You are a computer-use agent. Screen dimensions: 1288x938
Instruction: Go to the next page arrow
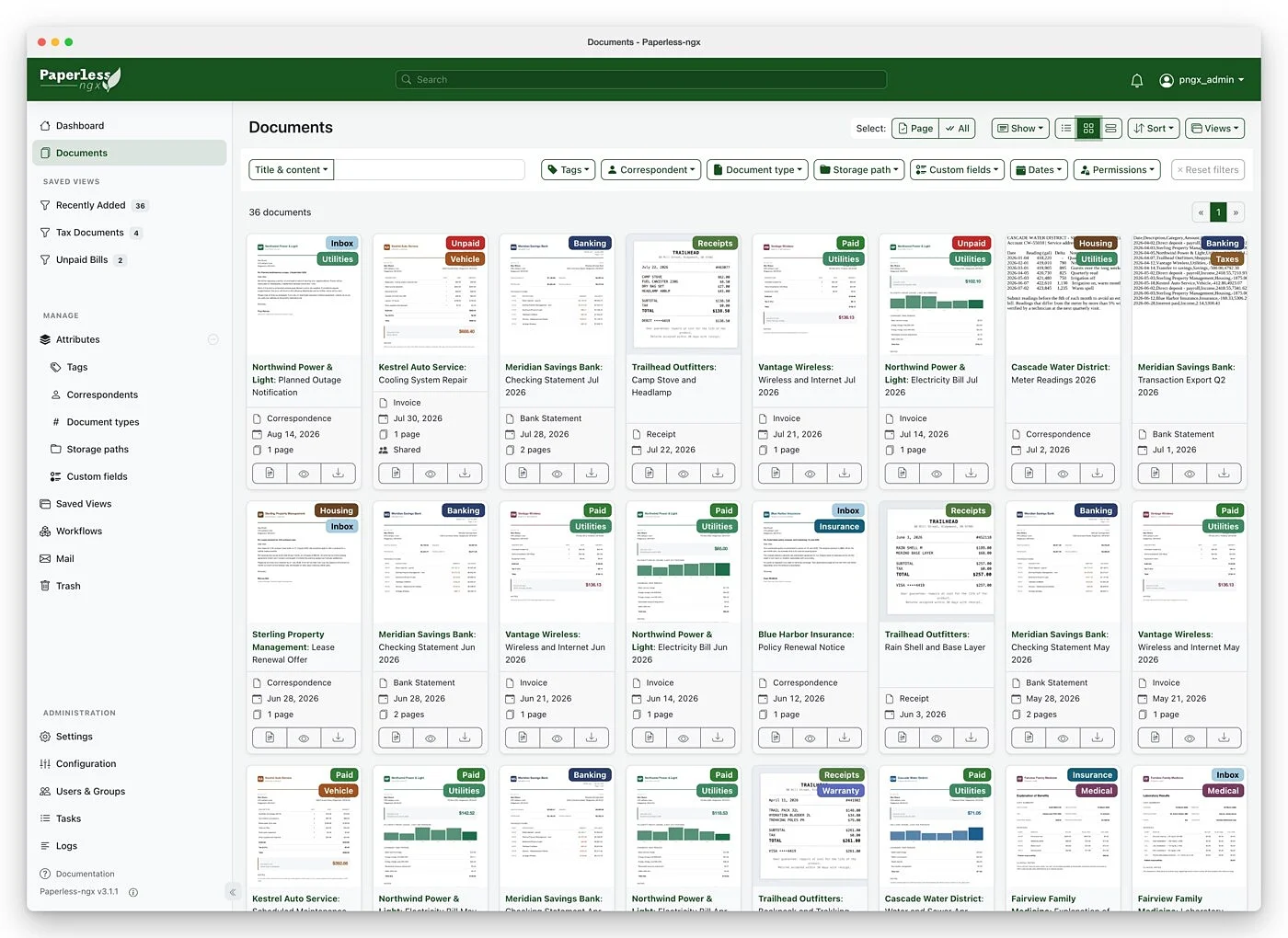(x=1236, y=212)
